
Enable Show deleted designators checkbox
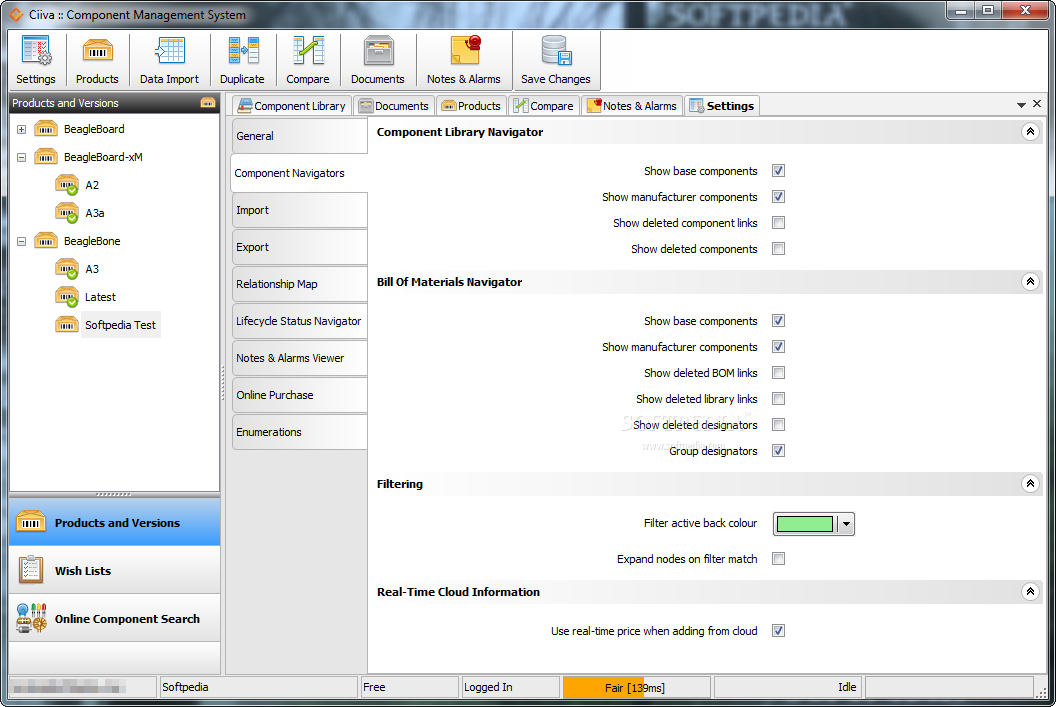779,425
